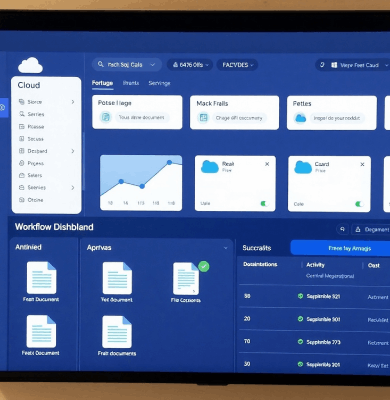
Task: Click the circular icon at the left edge tab
Action: point(2,107)
